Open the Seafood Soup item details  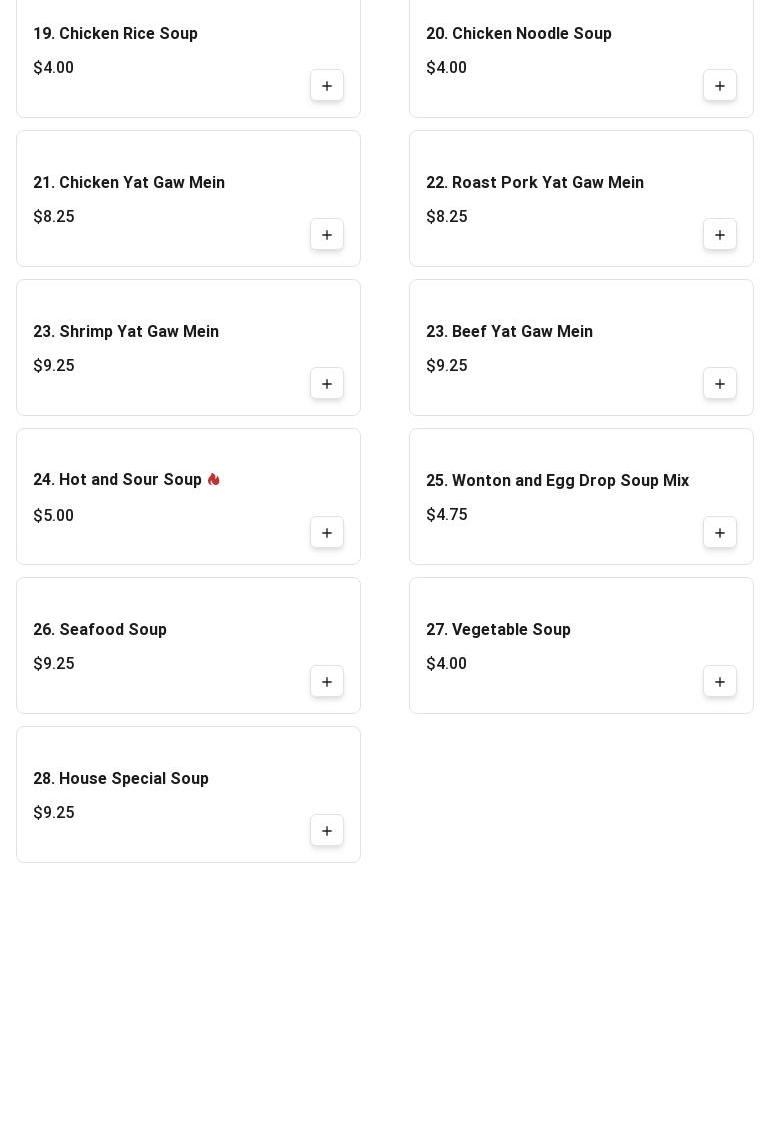(x=100, y=630)
